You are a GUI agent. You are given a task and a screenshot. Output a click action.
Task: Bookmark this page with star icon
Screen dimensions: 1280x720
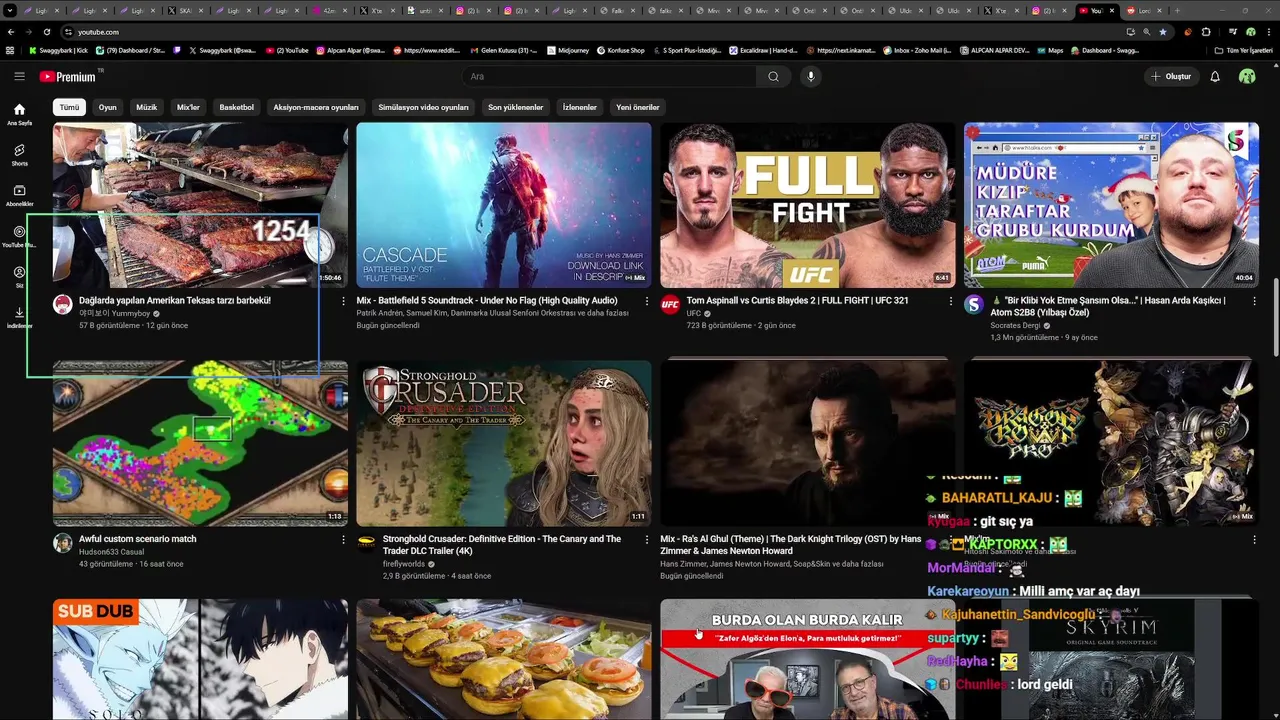point(1162,32)
